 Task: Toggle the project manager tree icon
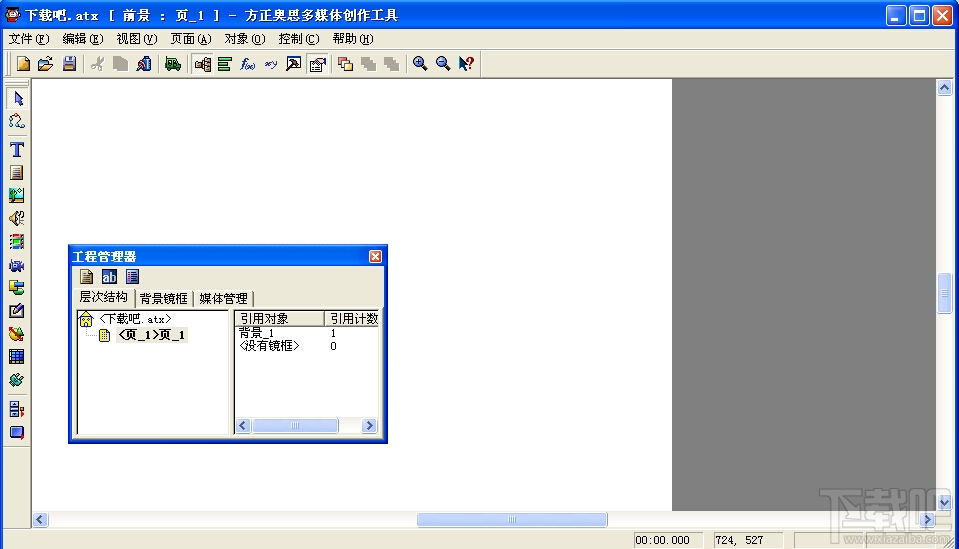click(202, 64)
